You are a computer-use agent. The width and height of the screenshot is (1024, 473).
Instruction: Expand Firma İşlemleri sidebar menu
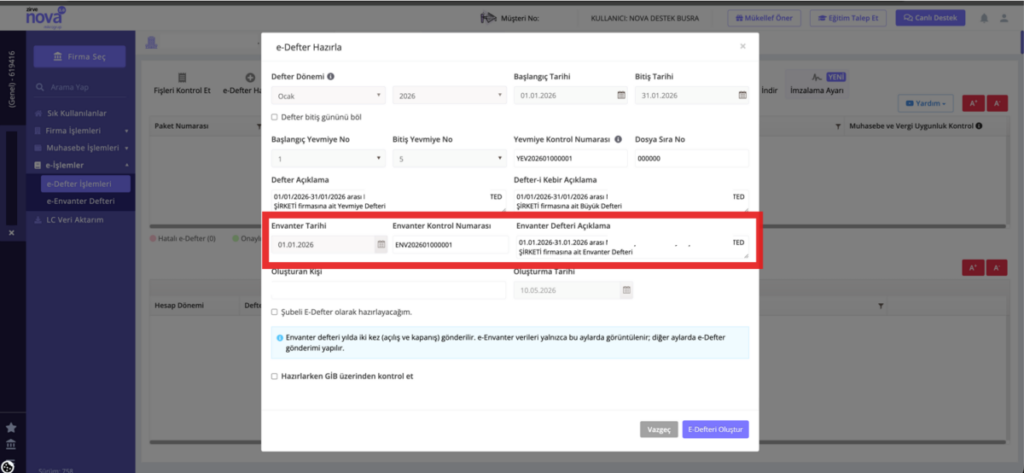(x=81, y=131)
